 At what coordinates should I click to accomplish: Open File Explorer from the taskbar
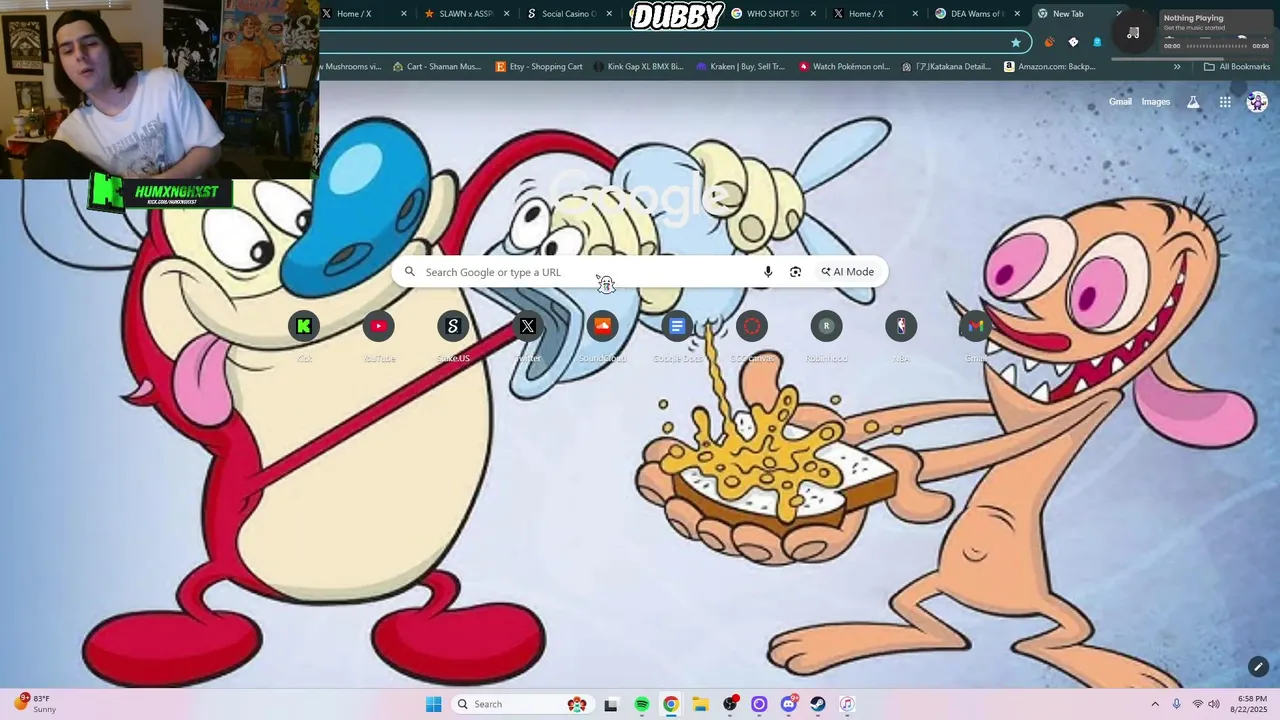coord(700,704)
